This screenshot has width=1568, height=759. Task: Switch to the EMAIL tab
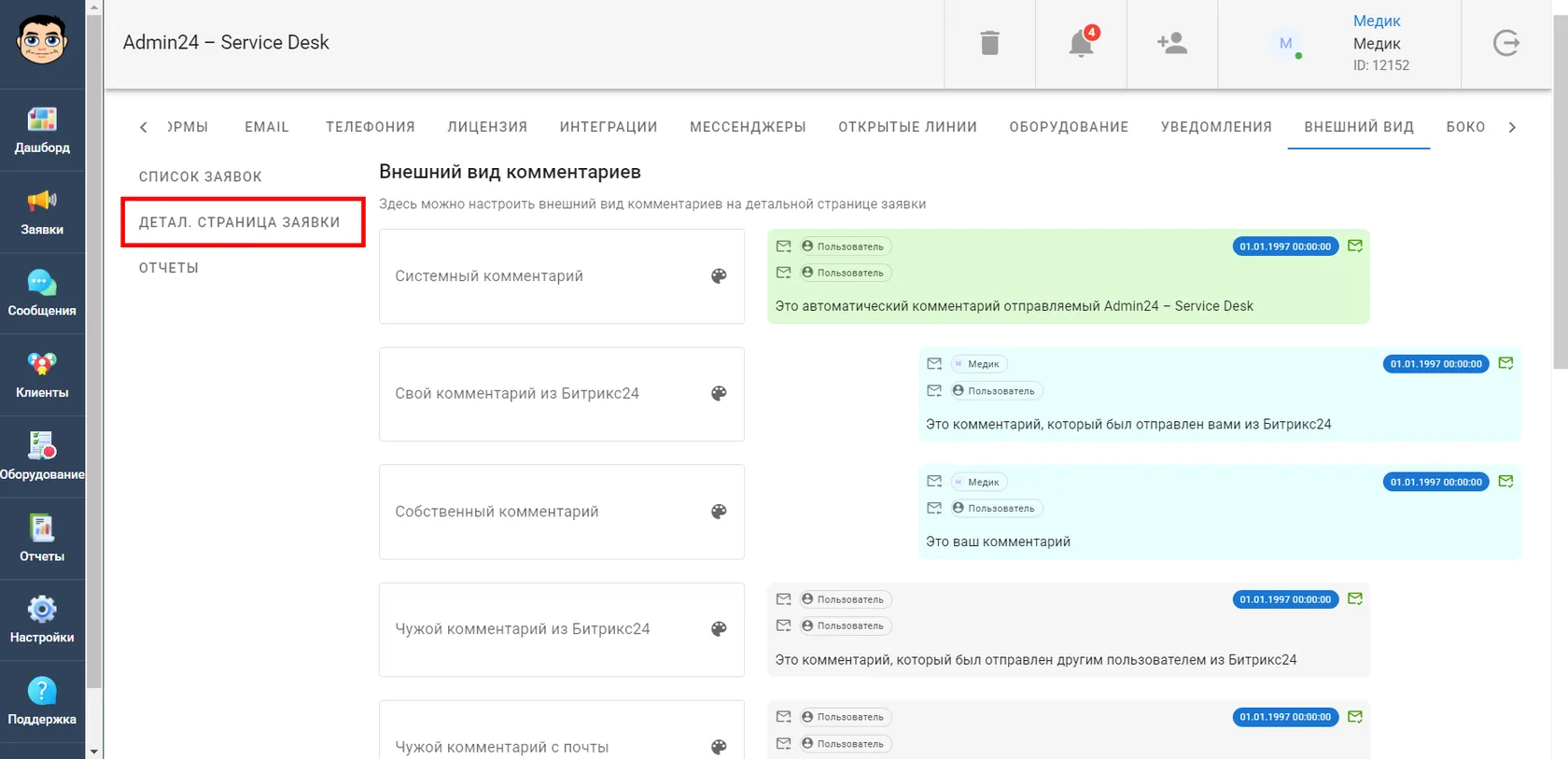pyautogui.click(x=267, y=127)
